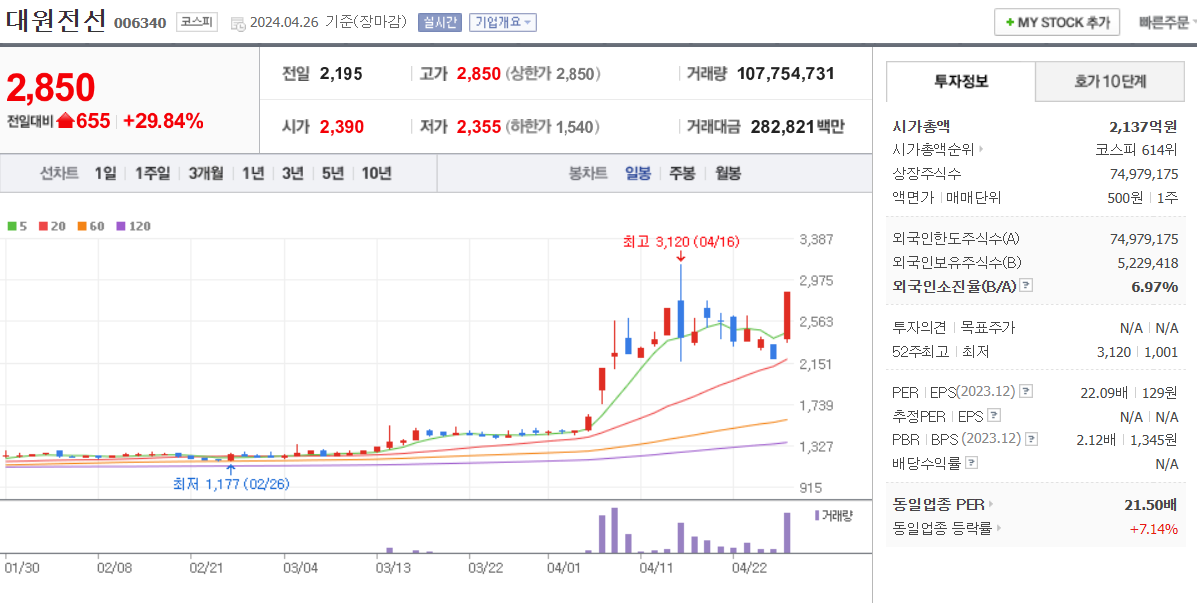Select the 일봉 daily candle chart
Image resolution: width=1197 pixels, height=603 pixels.
(637, 173)
